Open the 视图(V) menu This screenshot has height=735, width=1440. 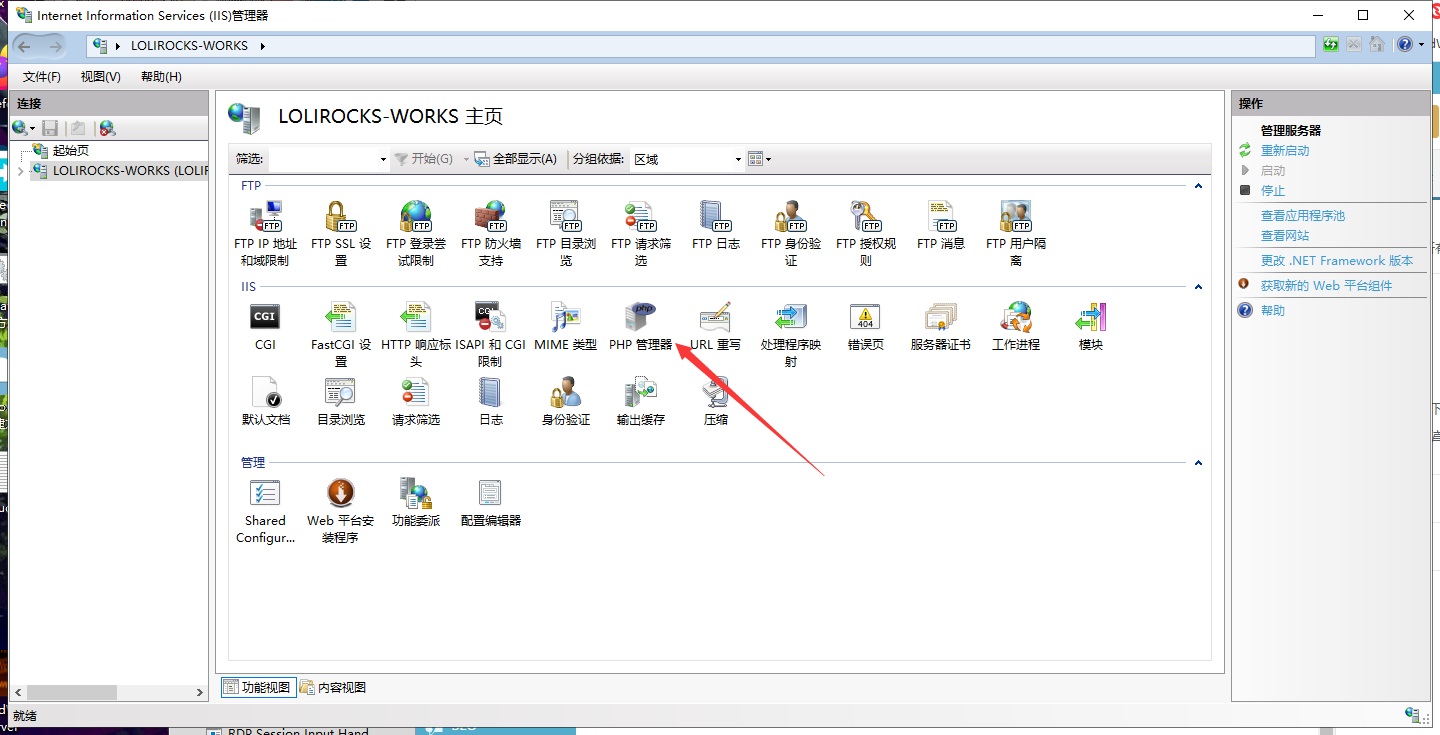click(x=101, y=77)
